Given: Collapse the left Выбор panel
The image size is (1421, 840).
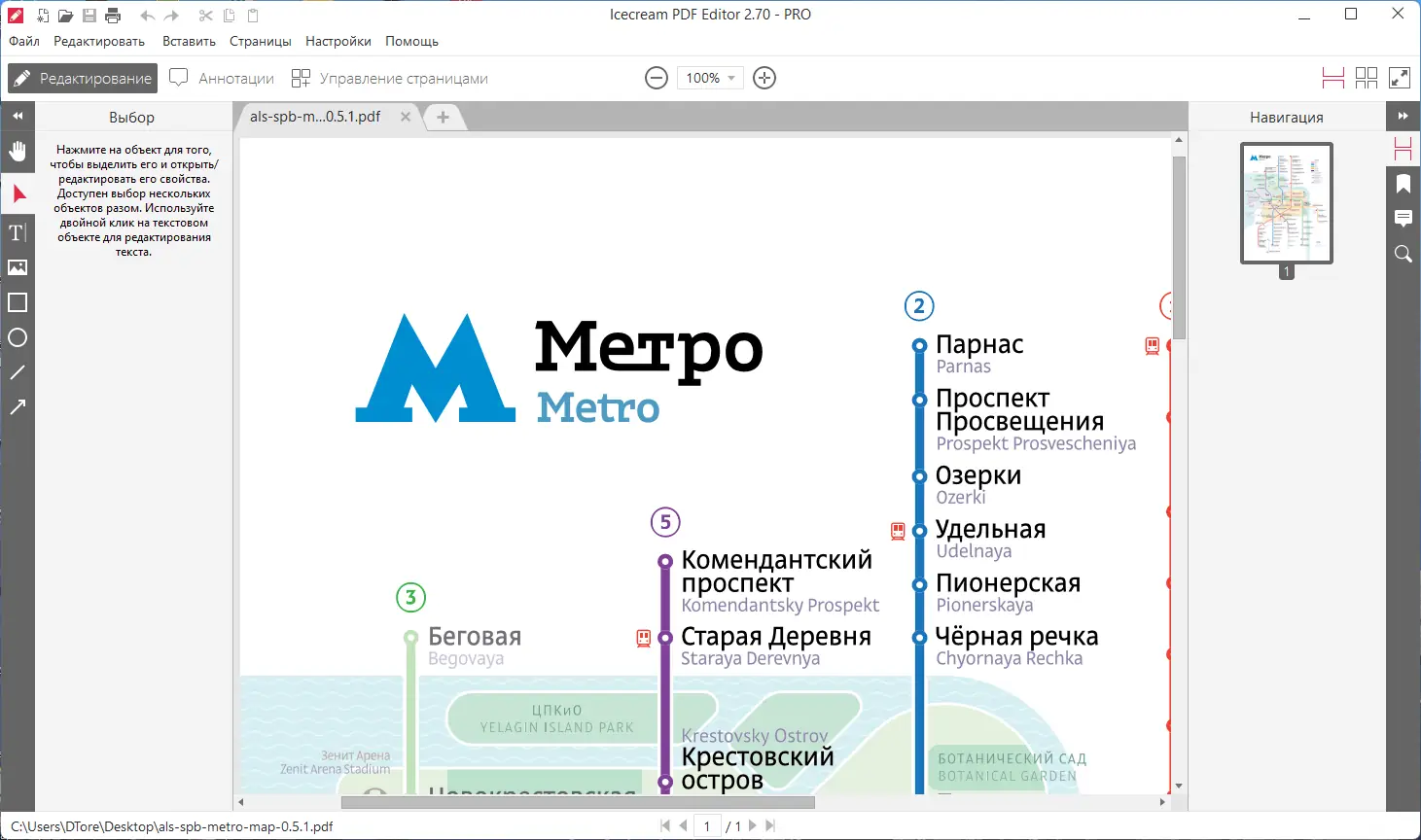Looking at the screenshot, I should (x=18, y=116).
